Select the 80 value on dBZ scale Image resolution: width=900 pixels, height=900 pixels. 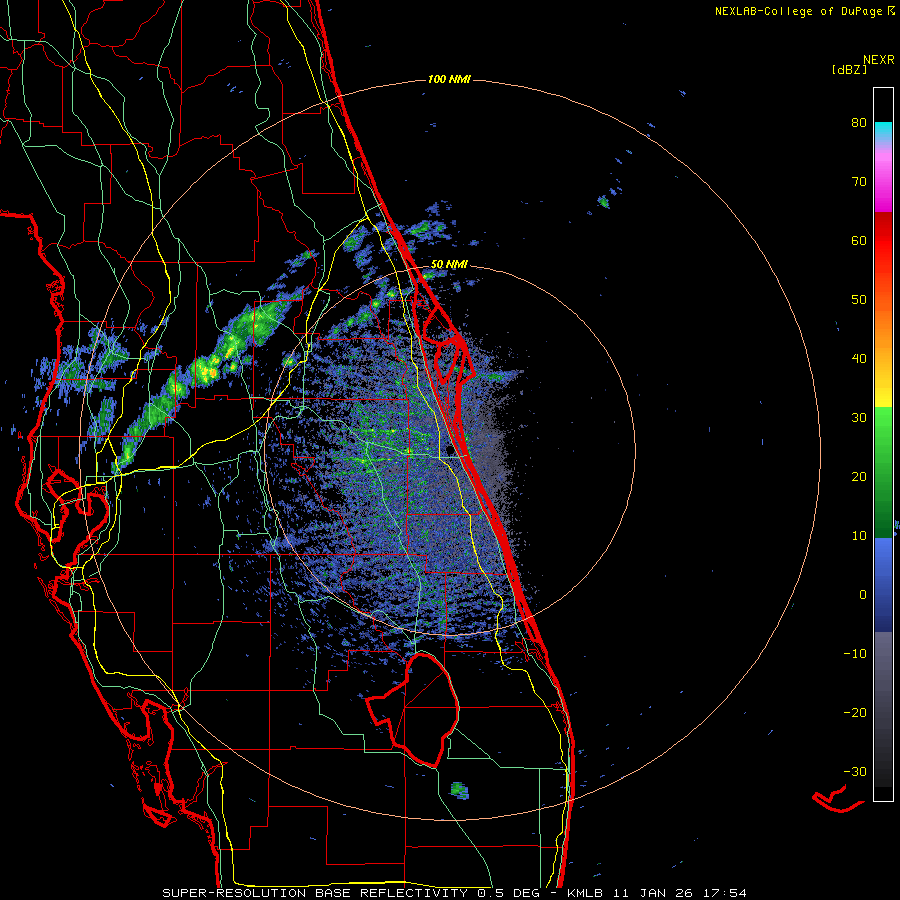pyautogui.click(x=859, y=123)
